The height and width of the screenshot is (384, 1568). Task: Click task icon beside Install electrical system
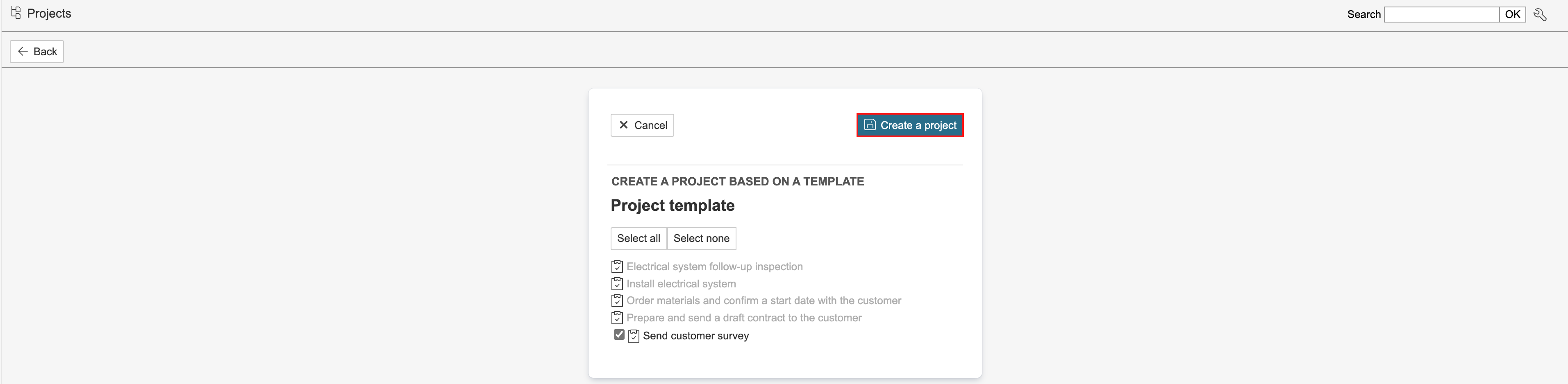tap(617, 284)
